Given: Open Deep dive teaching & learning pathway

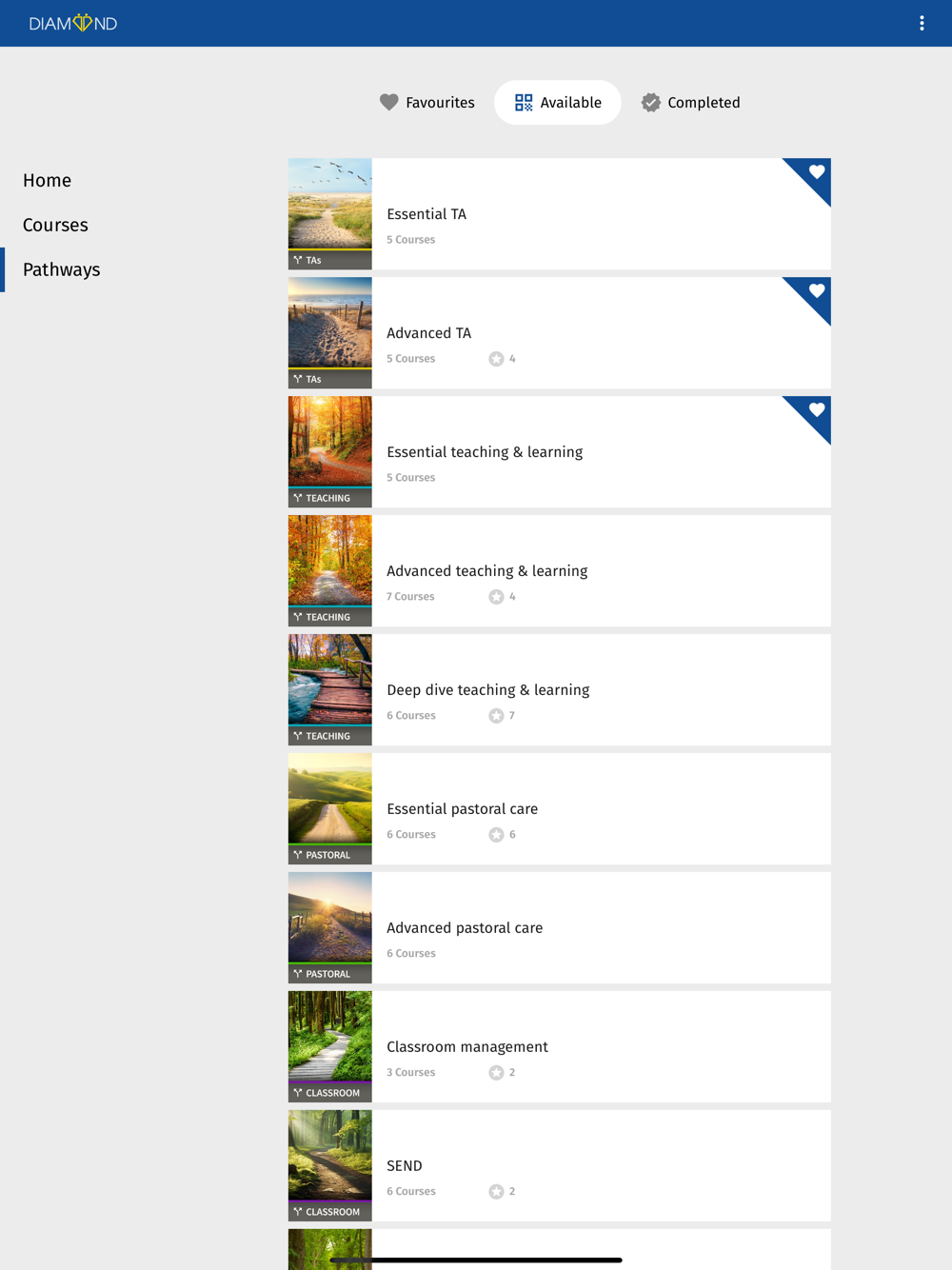Looking at the screenshot, I should (488, 690).
